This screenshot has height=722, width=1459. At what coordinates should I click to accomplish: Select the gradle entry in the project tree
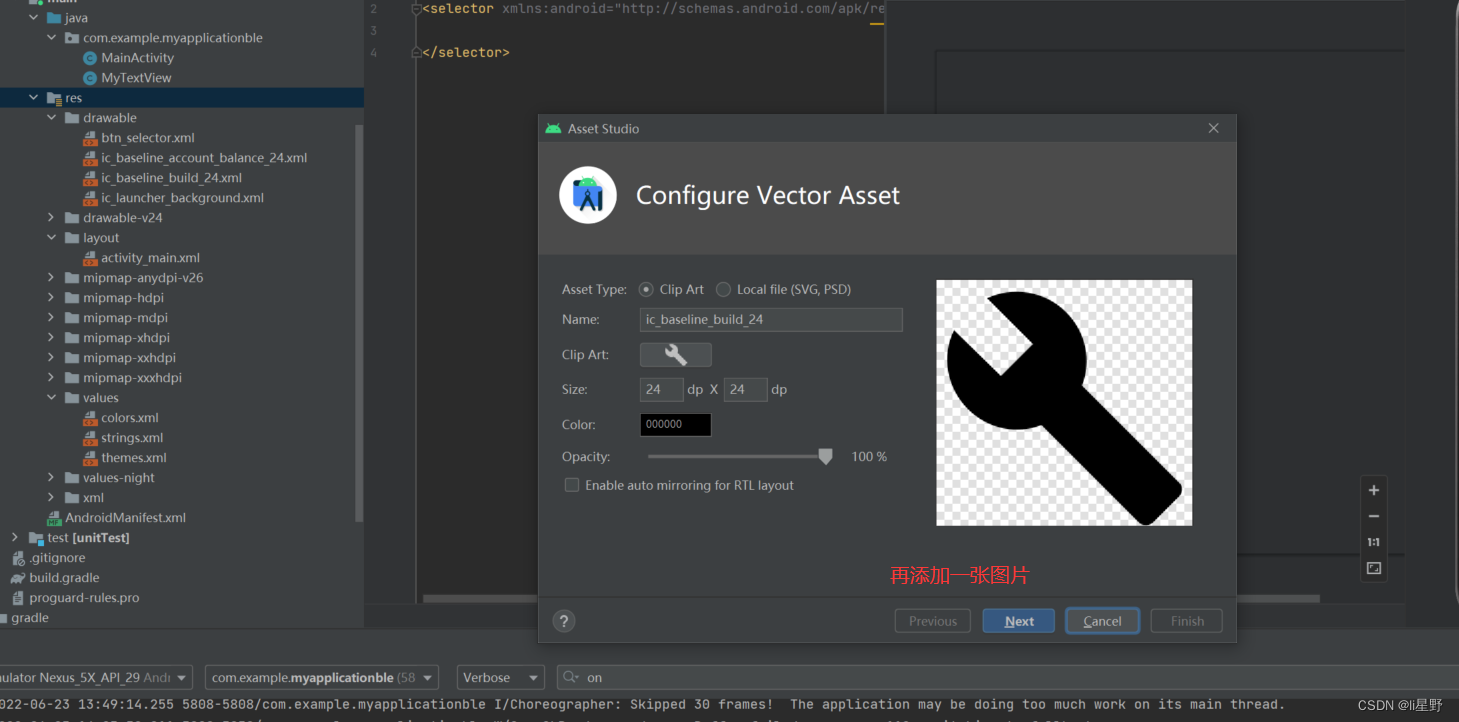[30, 618]
